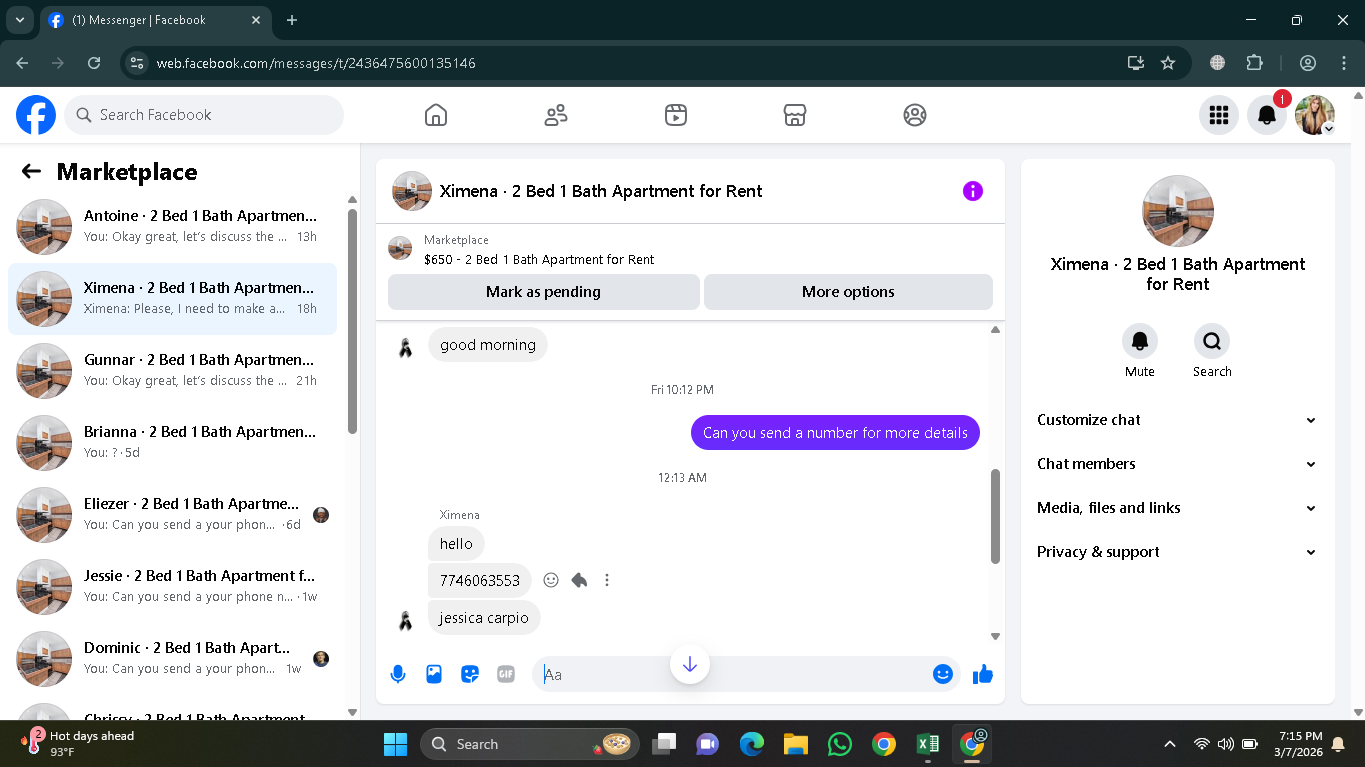Reply to the 7746063553 message

[579, 580]
